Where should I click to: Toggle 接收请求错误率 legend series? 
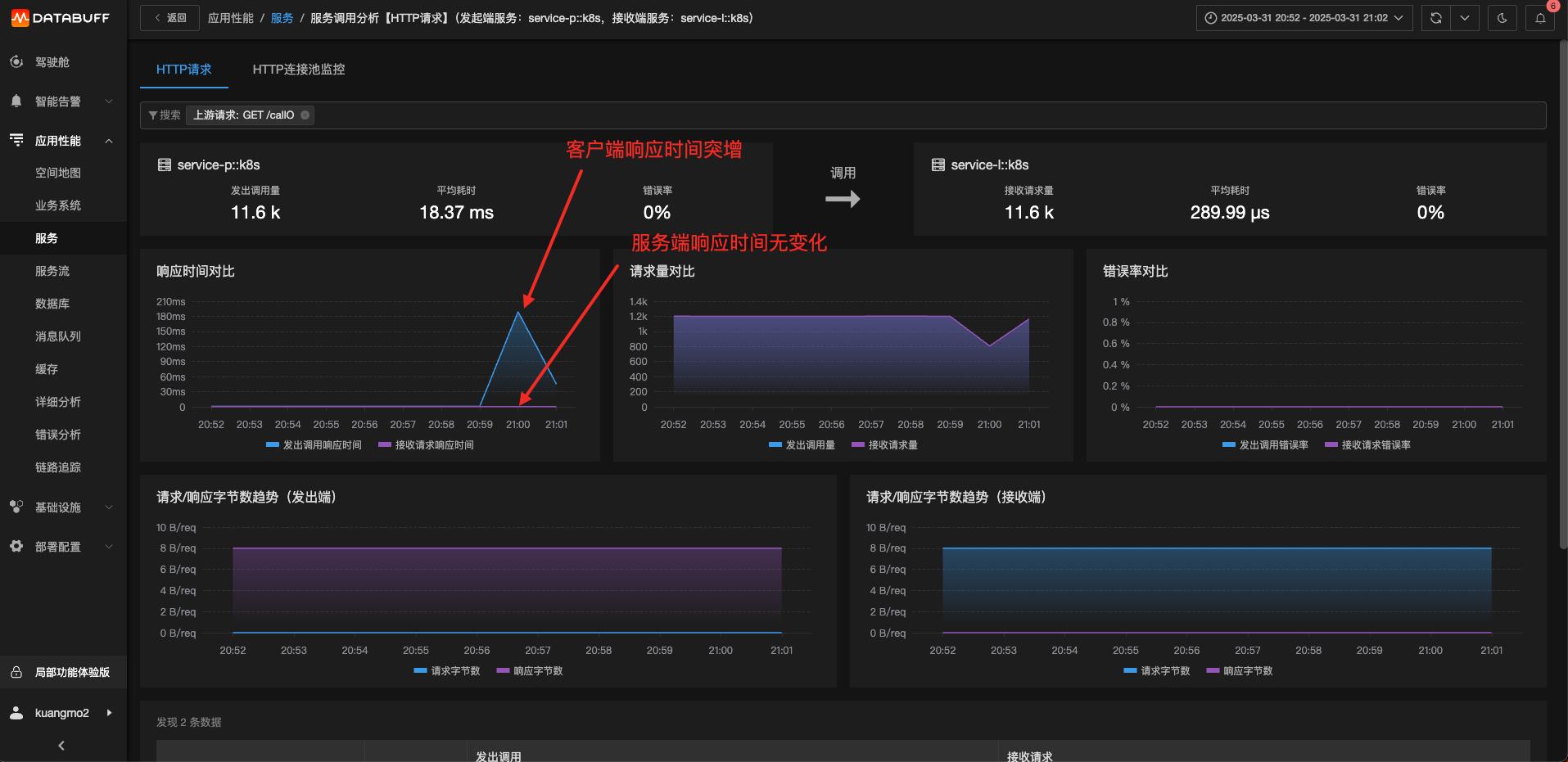1367,445
